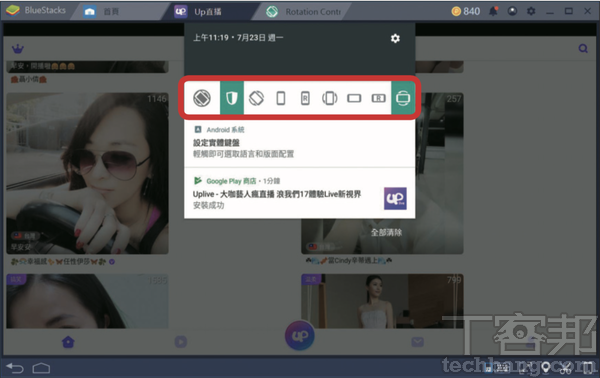The image size is (600, 378).
Task: Select the reverse portrait icon marked R
Action: coord(305,98)
